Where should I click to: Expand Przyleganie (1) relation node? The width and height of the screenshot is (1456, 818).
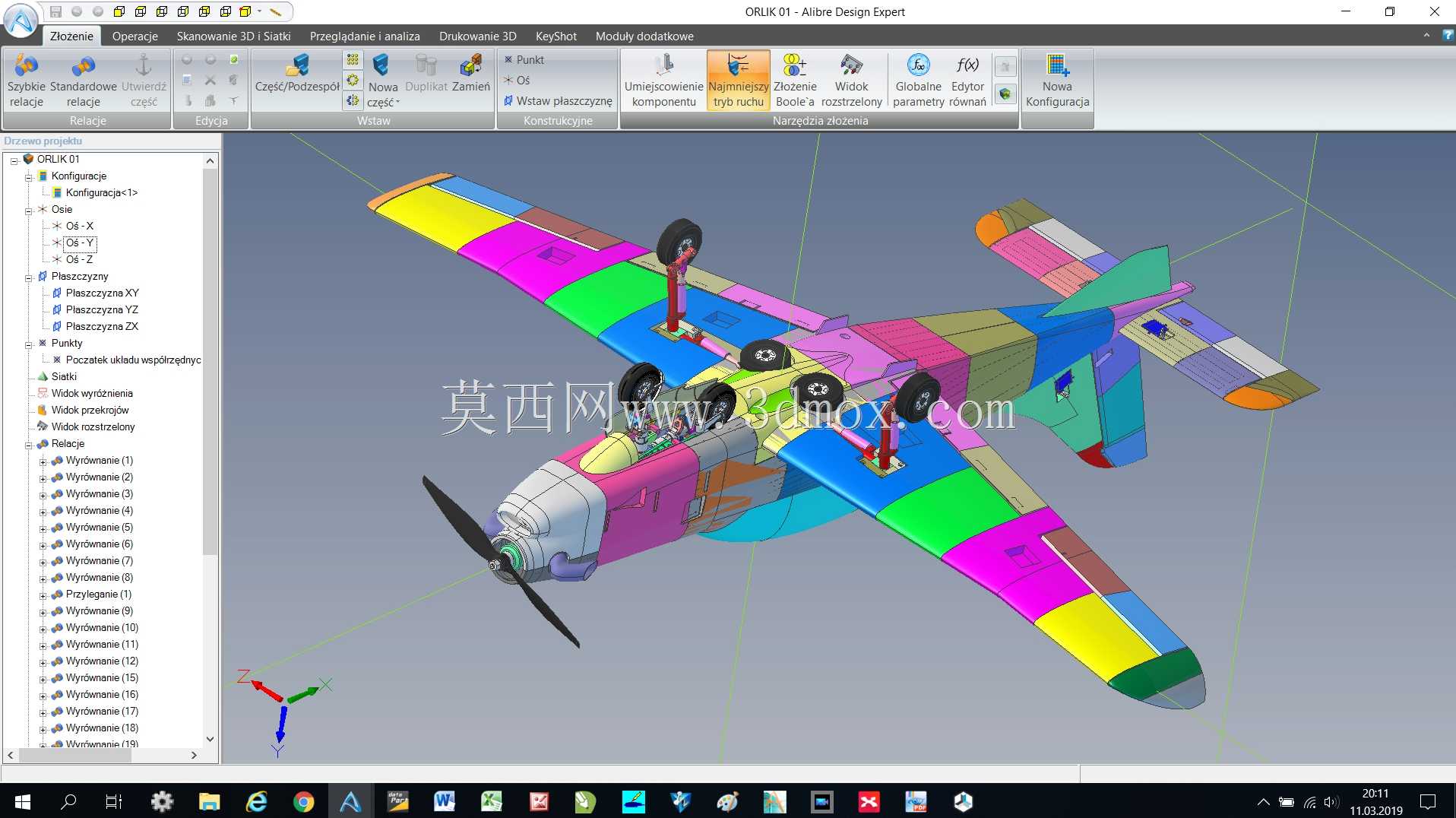43,594
